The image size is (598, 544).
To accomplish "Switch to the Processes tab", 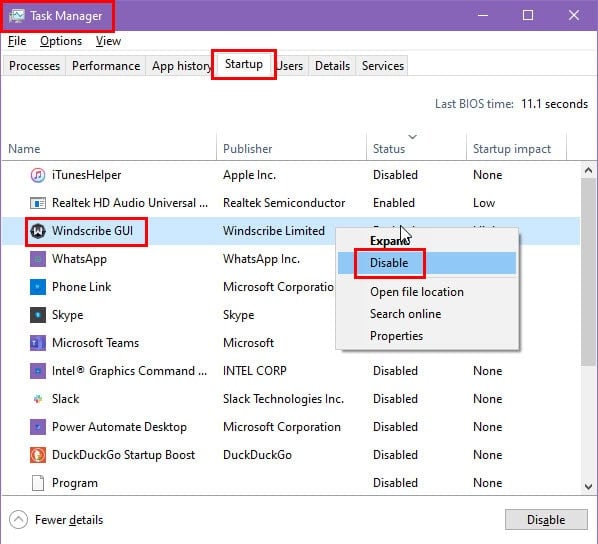I will click(34, 66).
